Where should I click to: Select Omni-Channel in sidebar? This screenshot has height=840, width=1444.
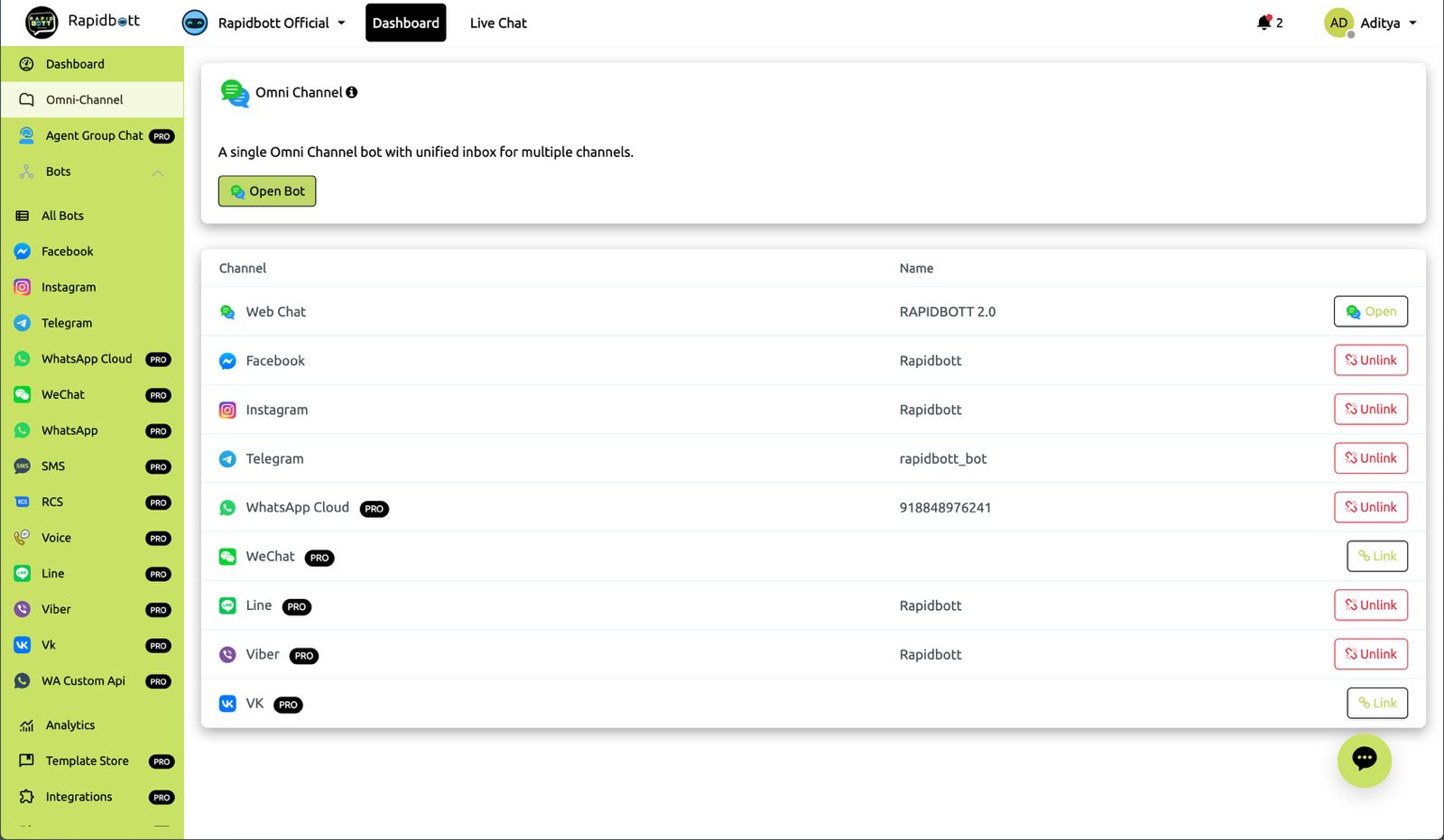tap(92, 99)
